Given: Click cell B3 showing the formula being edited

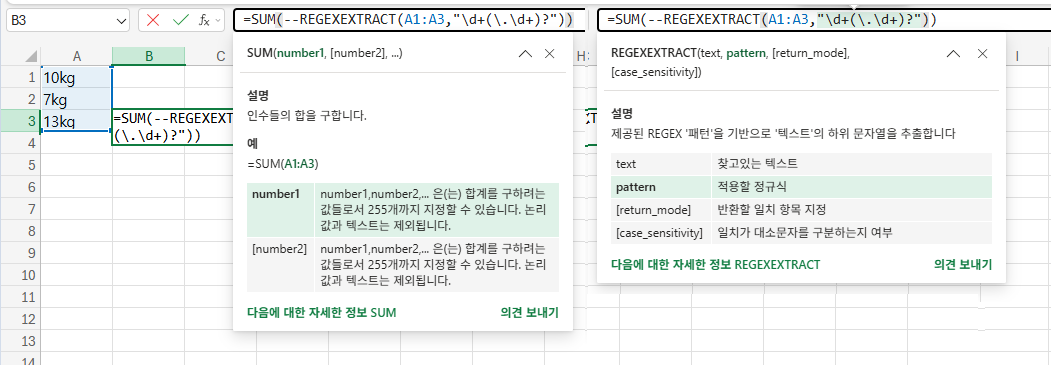Looking at the screenshot, I should coord(173,127).
